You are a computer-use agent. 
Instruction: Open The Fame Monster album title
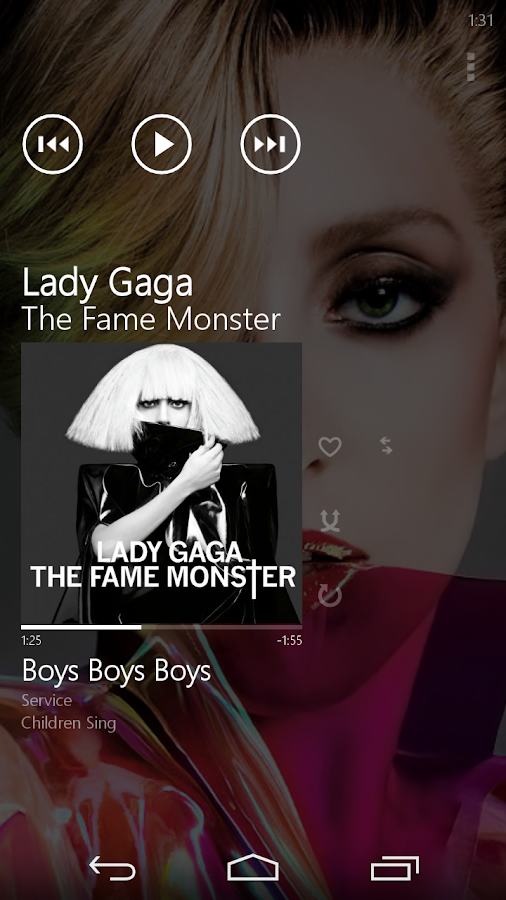pyautogui.click(x=151, y=319)
